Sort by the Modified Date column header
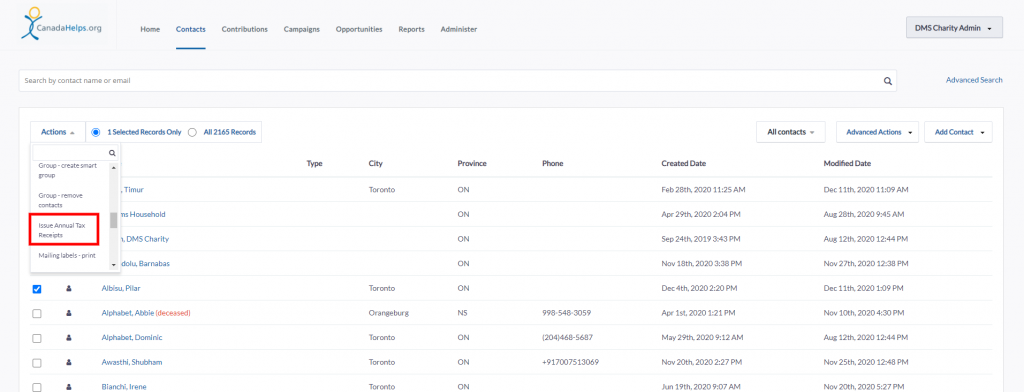Viewport: 1024px width, 392px height. click(847, 163)
